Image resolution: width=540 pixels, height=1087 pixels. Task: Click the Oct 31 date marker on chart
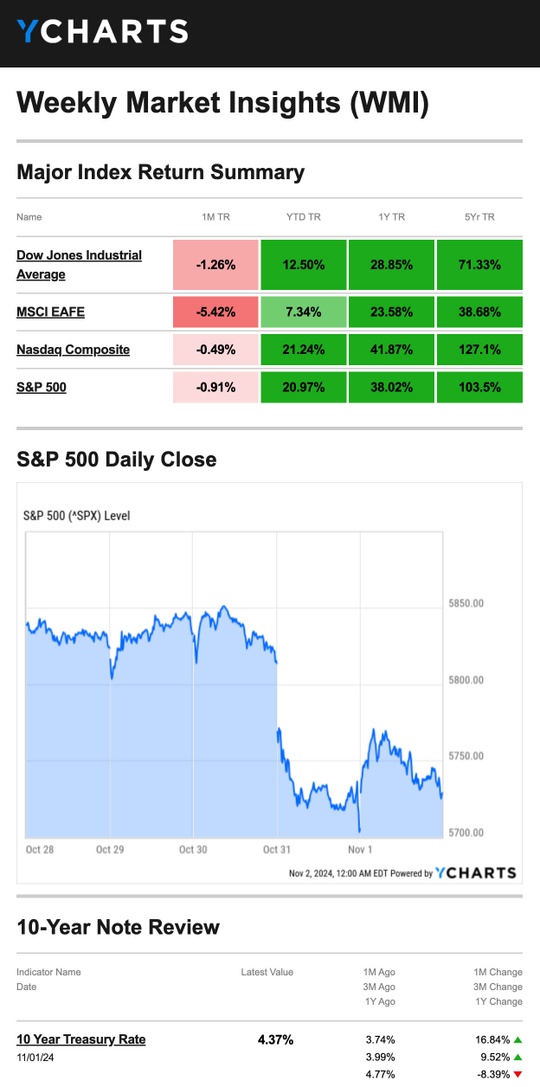pyautogui.click(x=277, y=849)
